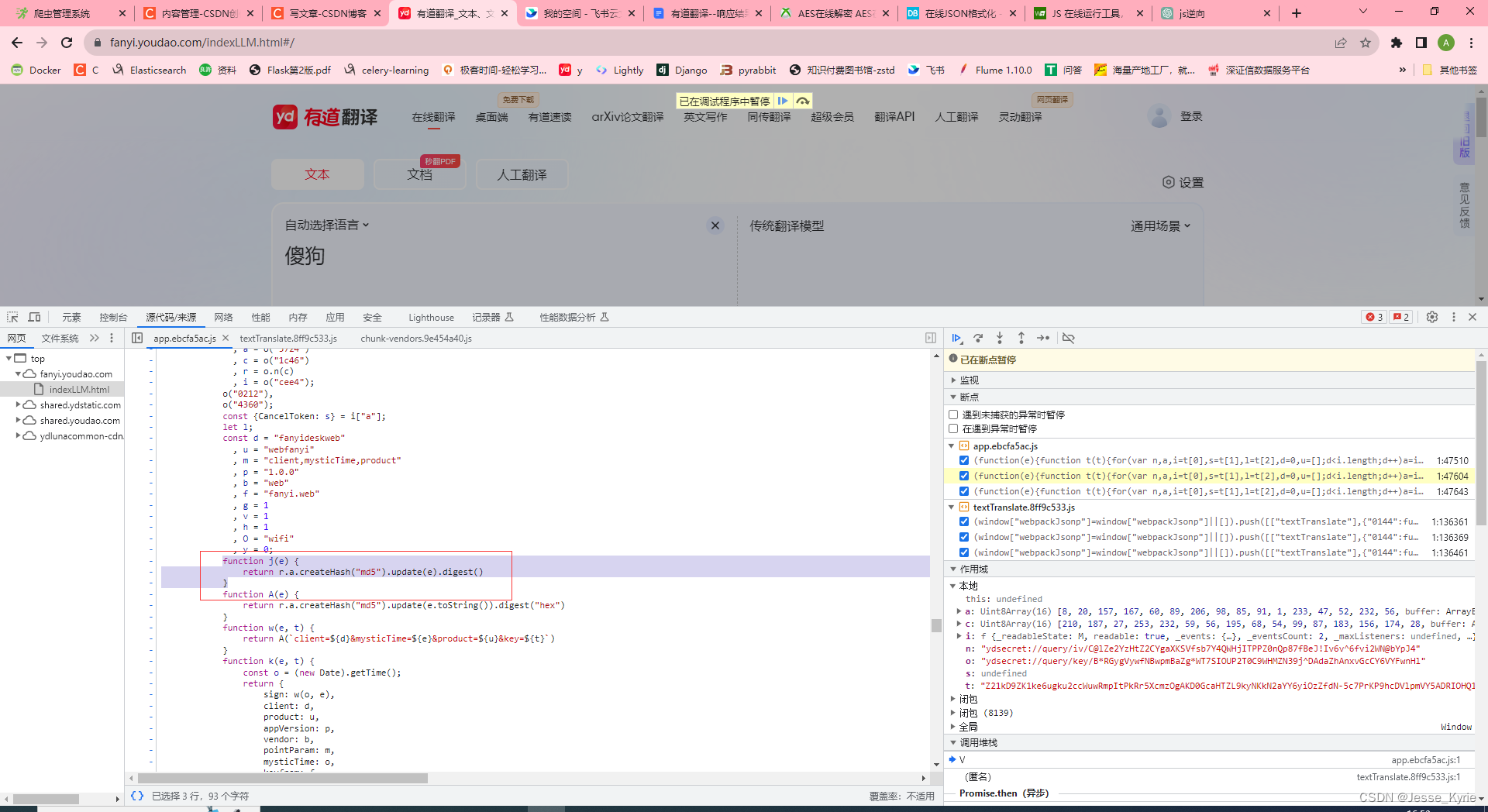This screenshot has width=1488, height=812.
Task: Resume from paused-in-debugger page overlay
Action: pos(783,101)
